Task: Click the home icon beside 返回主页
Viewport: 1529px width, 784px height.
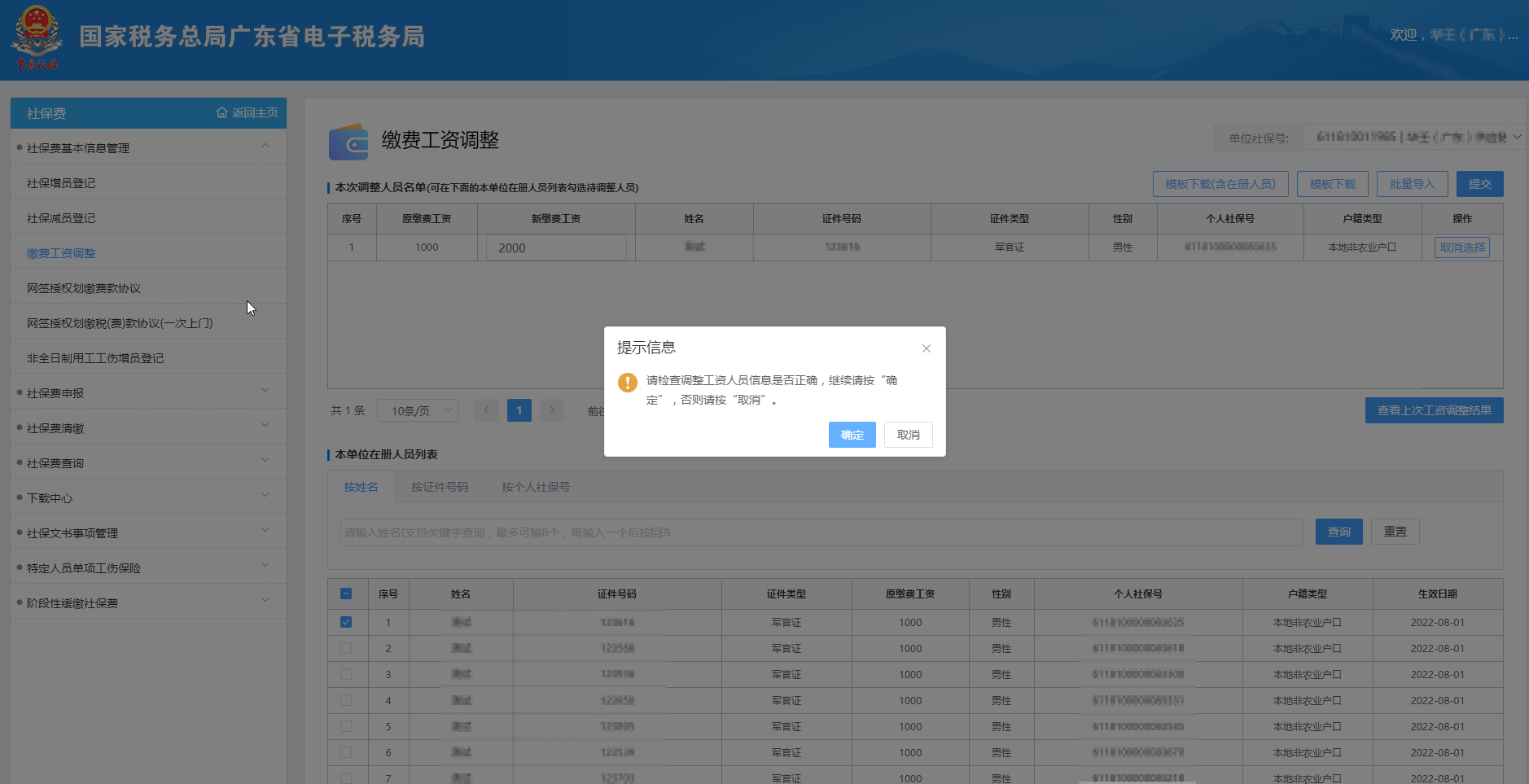Action: [x=221, y=112]
